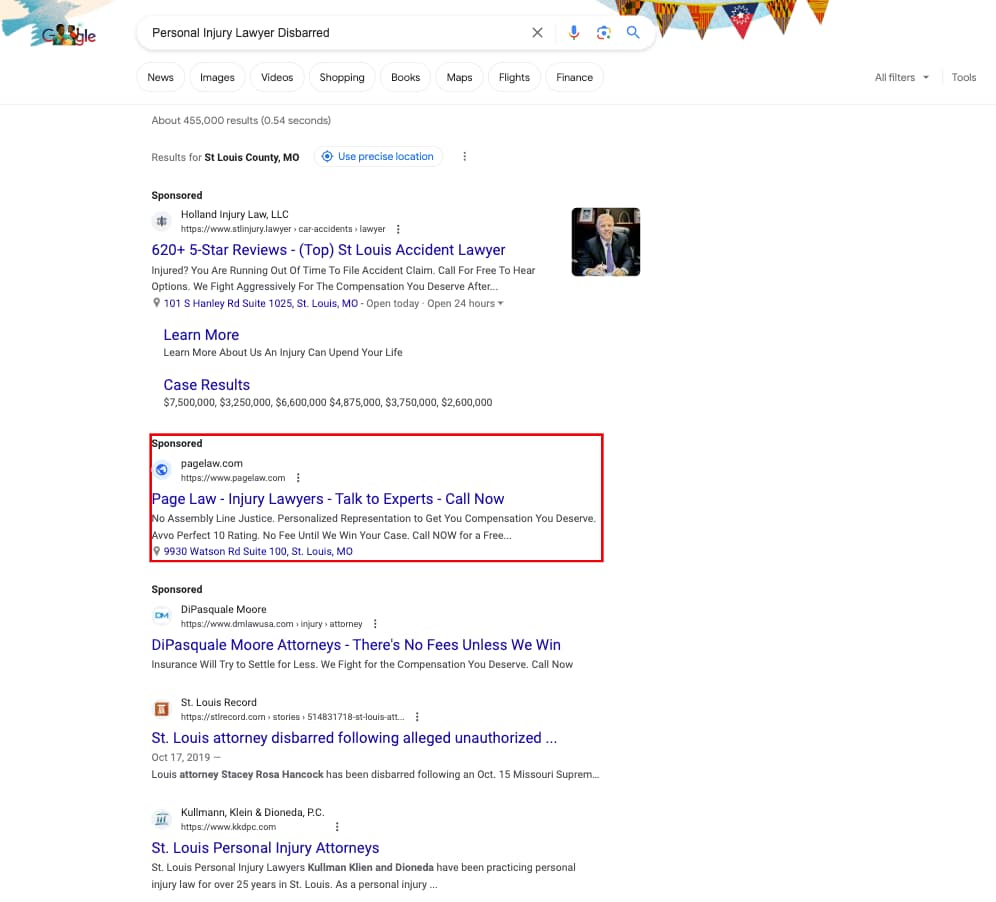The image size is (996, 902).
Task: Expand the Open 24 hours dropdown
Action: [465, 304]
